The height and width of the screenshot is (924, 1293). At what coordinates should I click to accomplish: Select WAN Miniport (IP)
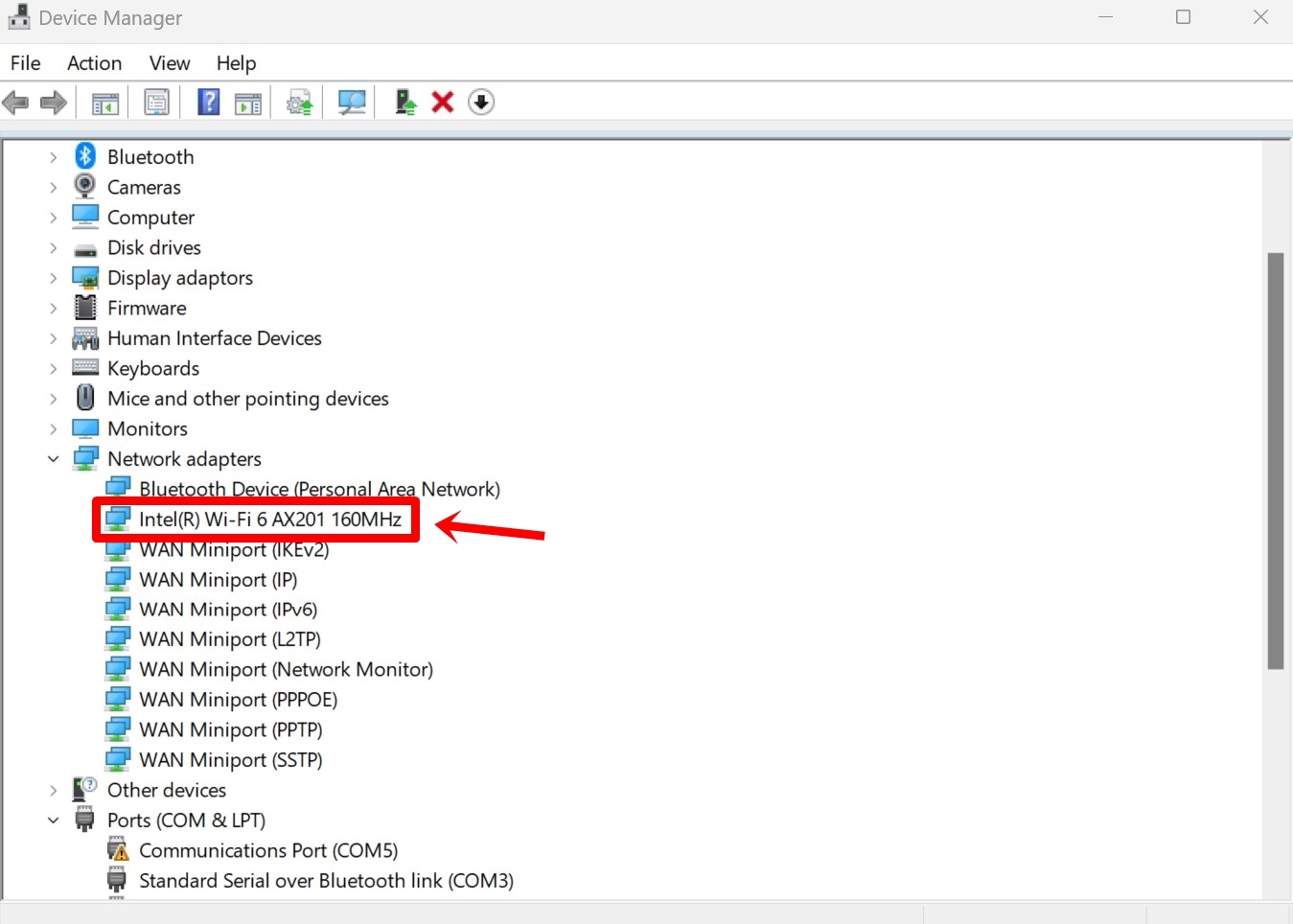[218, 580]
